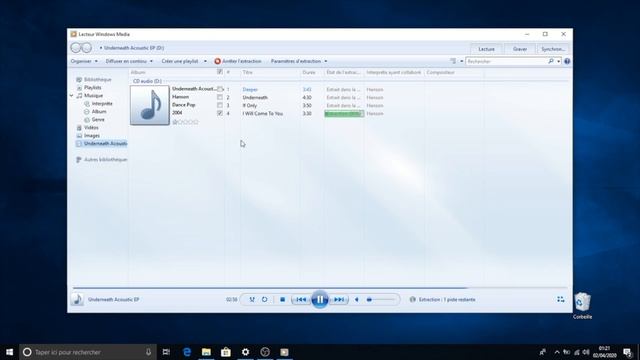Toggle the select-all tracks checkbox in header

220,72
